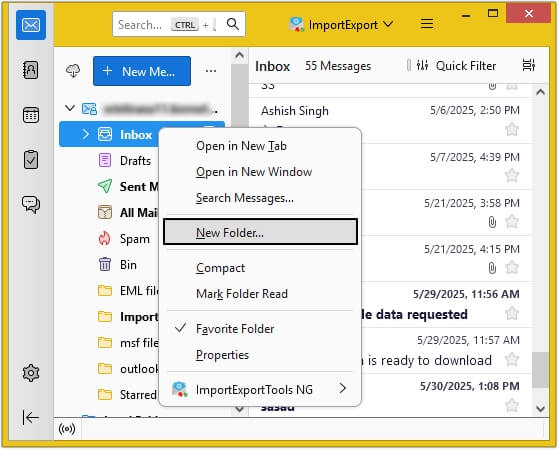
Task: Open the Tasks space icon
Action: tap(31, 159)
